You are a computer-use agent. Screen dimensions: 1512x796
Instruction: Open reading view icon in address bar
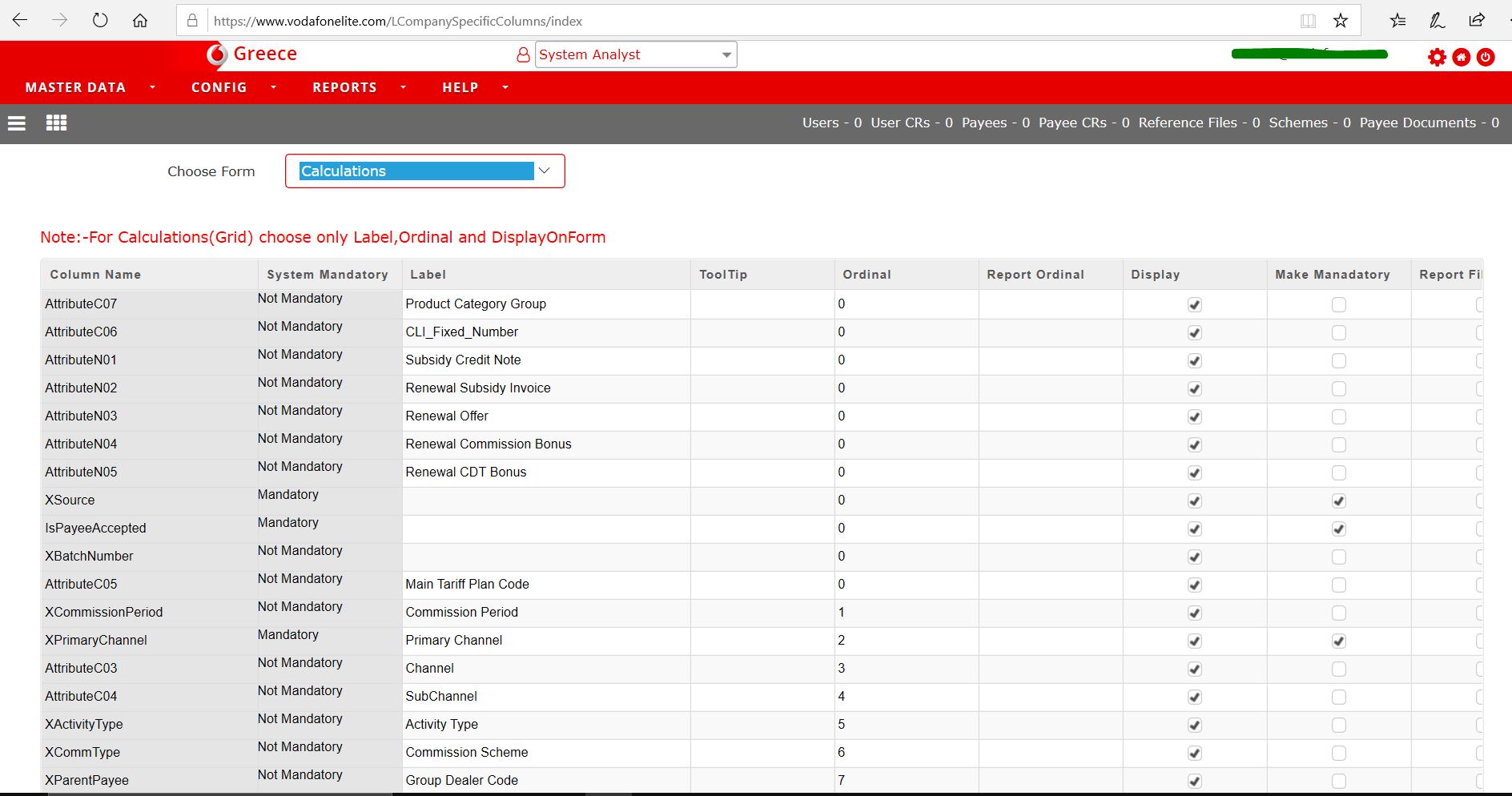click(1308, 21)
